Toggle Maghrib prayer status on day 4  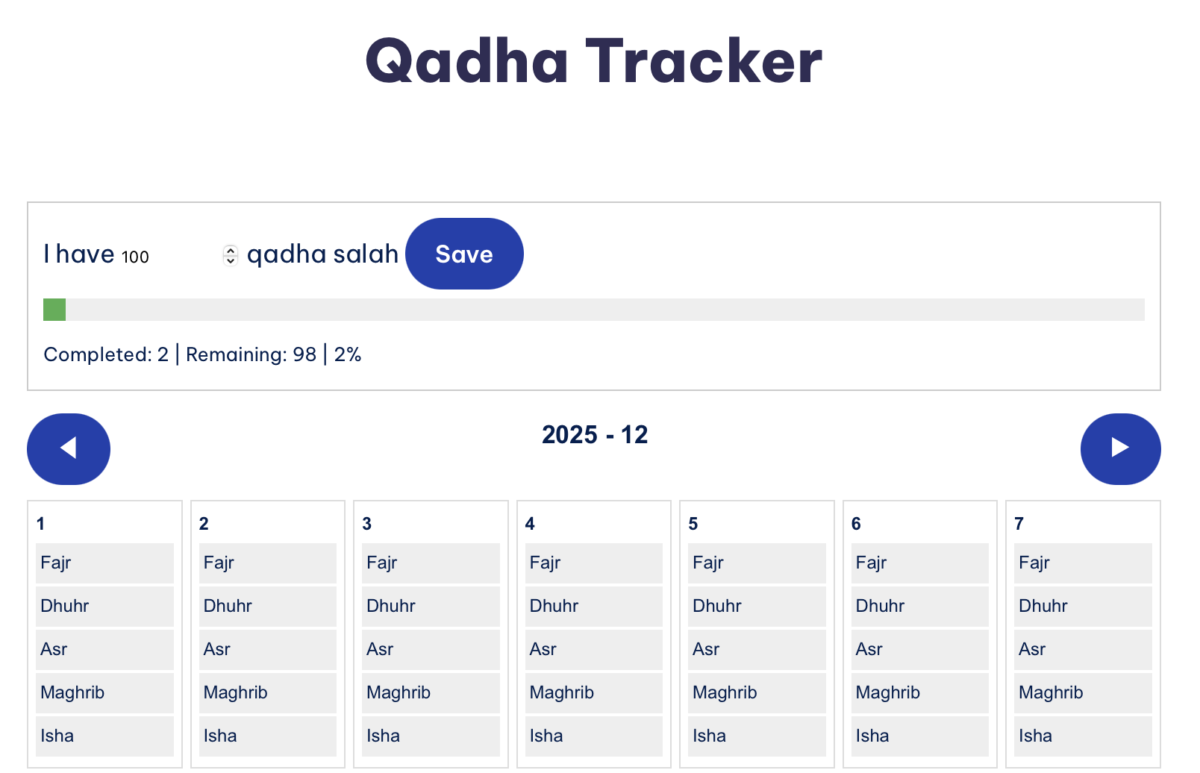[x=593, y=692]
